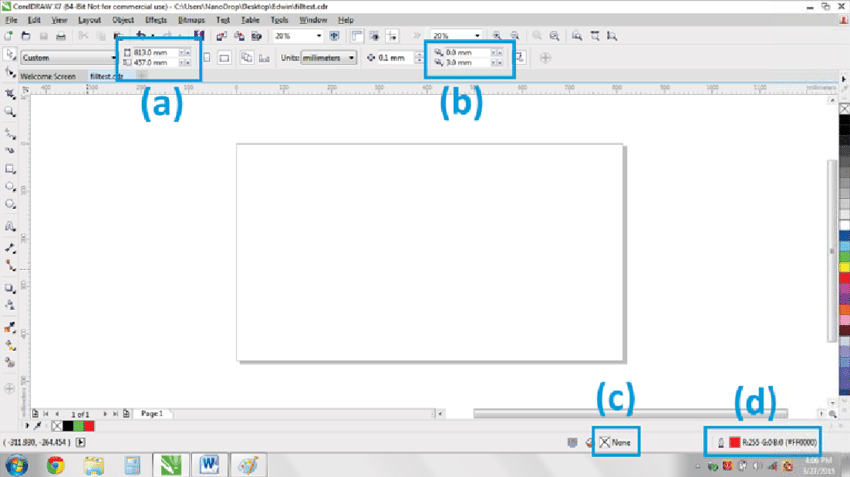Click the Print icon in the standard toolbar
The width and height of the screenshot is (850, 477).
pos(60,36)
